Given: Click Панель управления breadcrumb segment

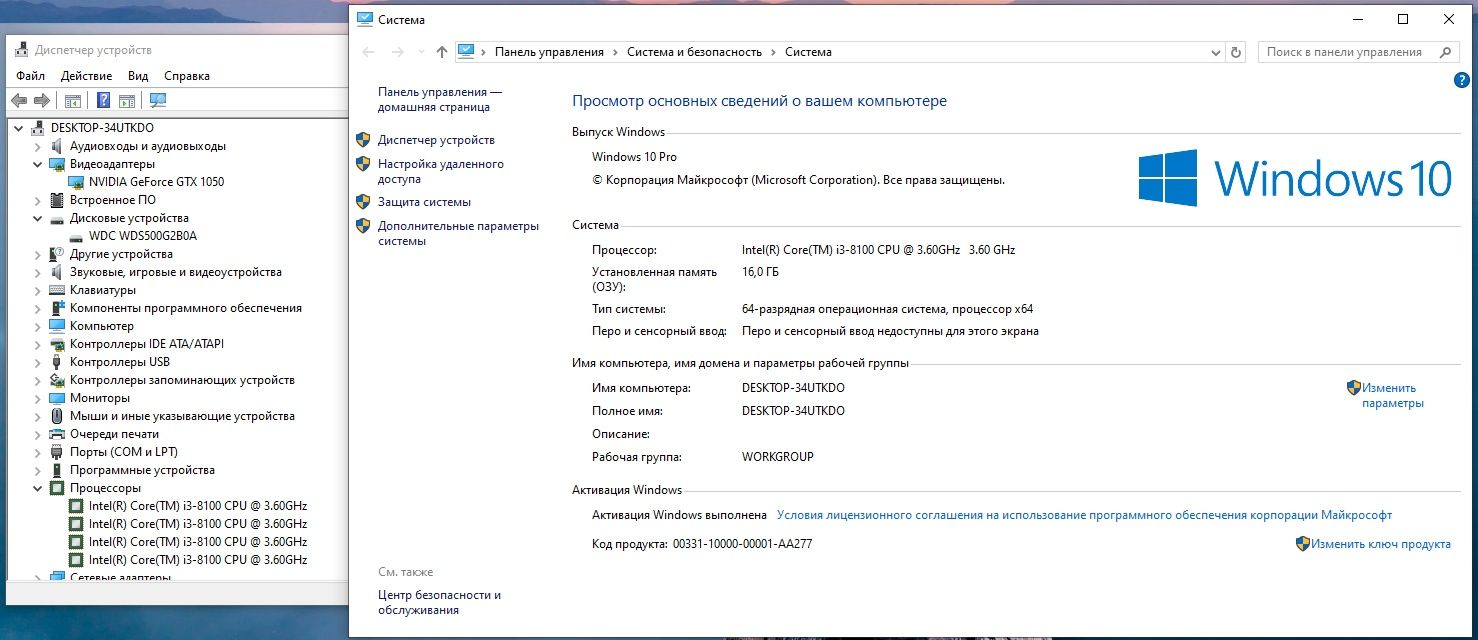Looking at the screenshot, I should click(549, 52).
